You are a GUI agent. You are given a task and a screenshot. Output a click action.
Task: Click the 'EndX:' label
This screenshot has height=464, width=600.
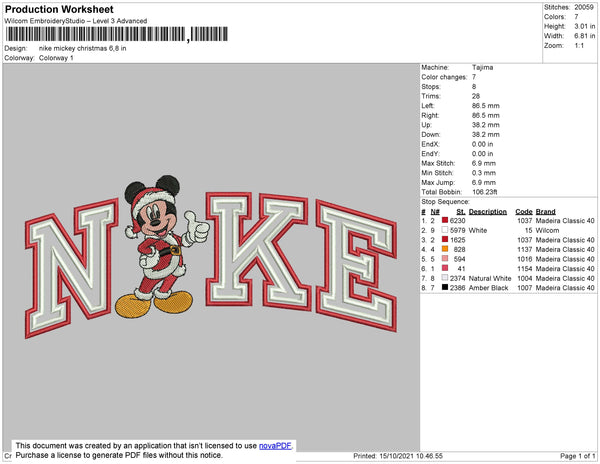click(430, 144)
